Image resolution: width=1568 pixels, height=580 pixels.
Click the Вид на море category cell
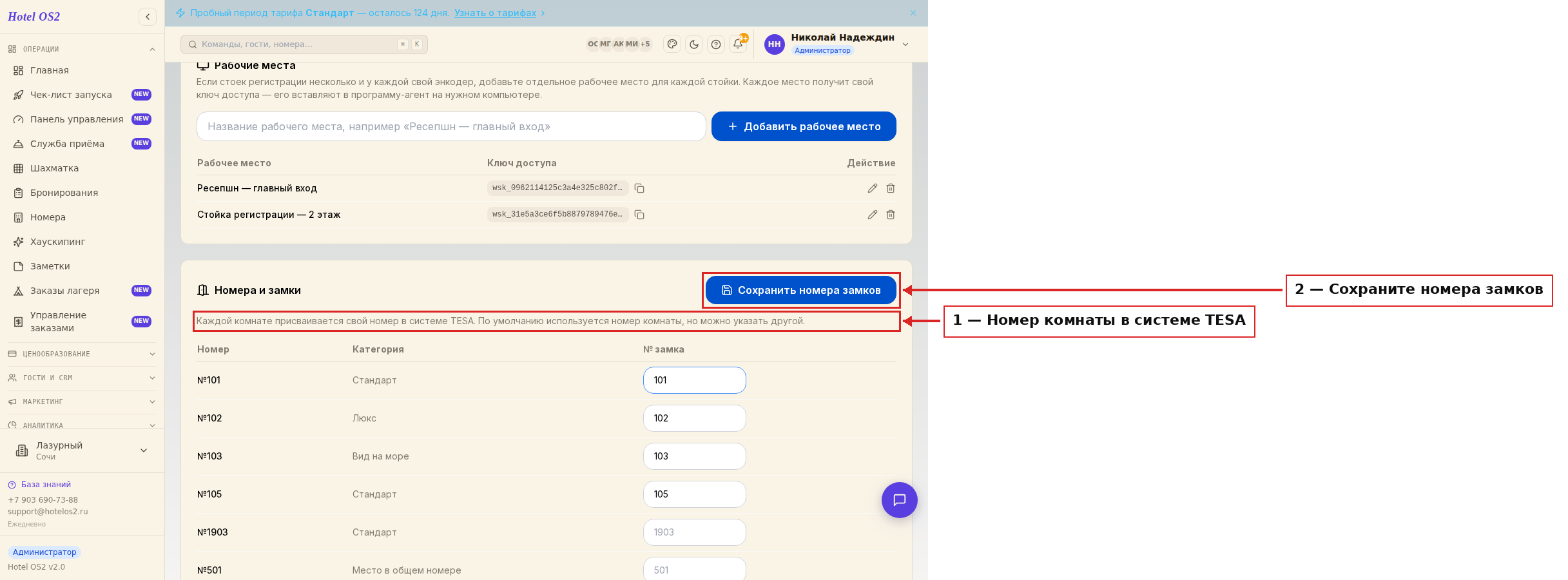pyautogui.click(x=380, y=456)
